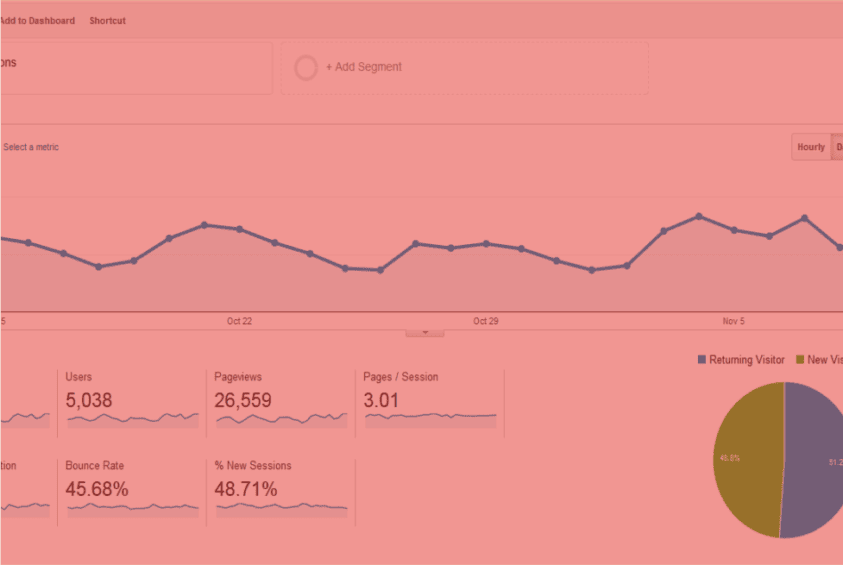Select the Bounce Rate metric card
Viewport: 843px width, 565px height.
132,492
